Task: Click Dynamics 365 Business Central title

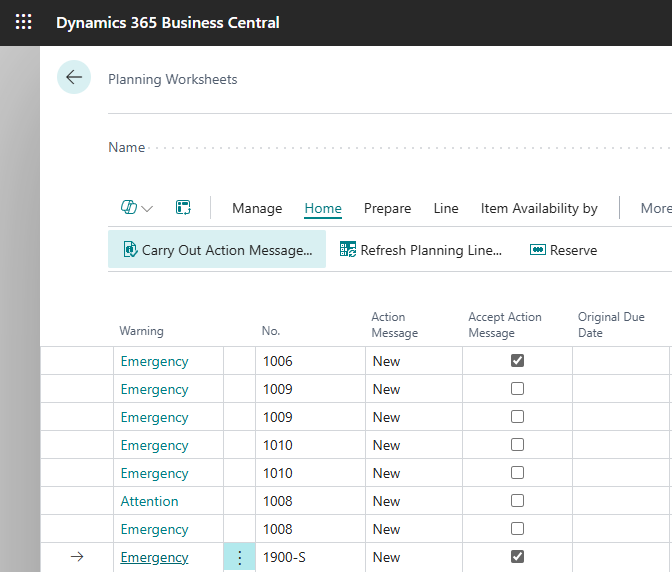Action: point(168,22)
